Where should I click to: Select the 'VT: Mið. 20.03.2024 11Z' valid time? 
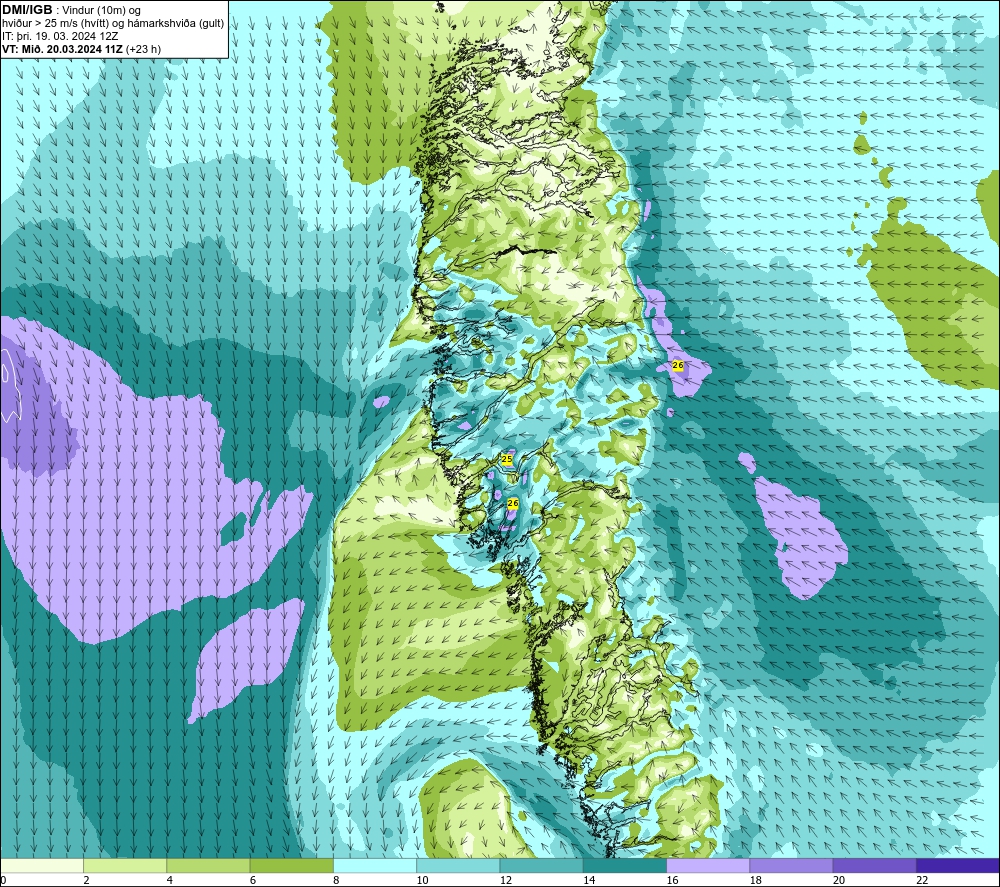[62, 49]
